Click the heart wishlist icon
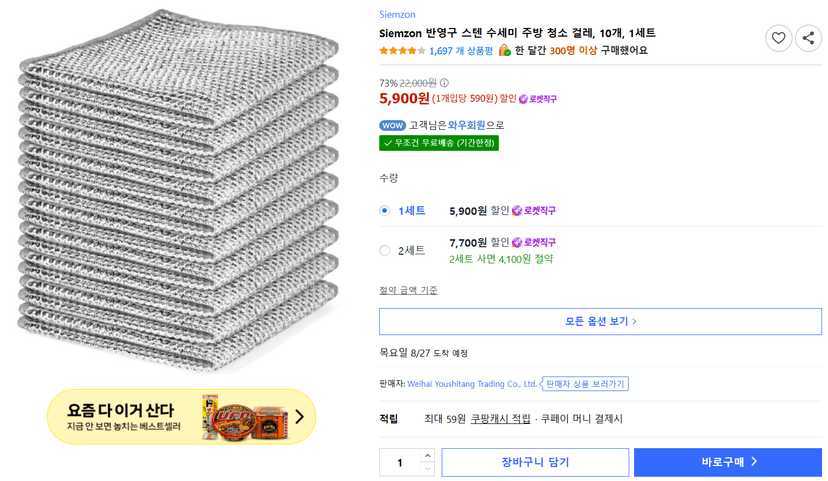The image size is (828, 481). coord(778,38)
